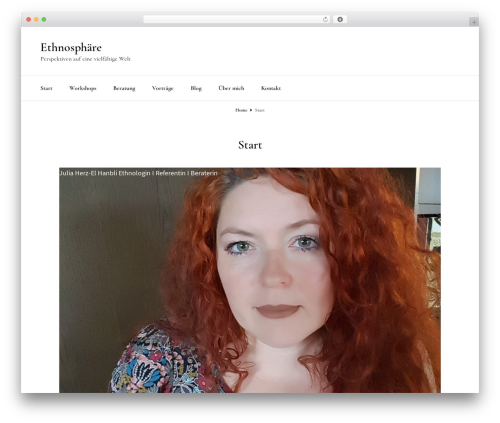The width and height of the screenshot is (500, 423).
Task: Click the green maximize window dot
Action: pos(44,20)
